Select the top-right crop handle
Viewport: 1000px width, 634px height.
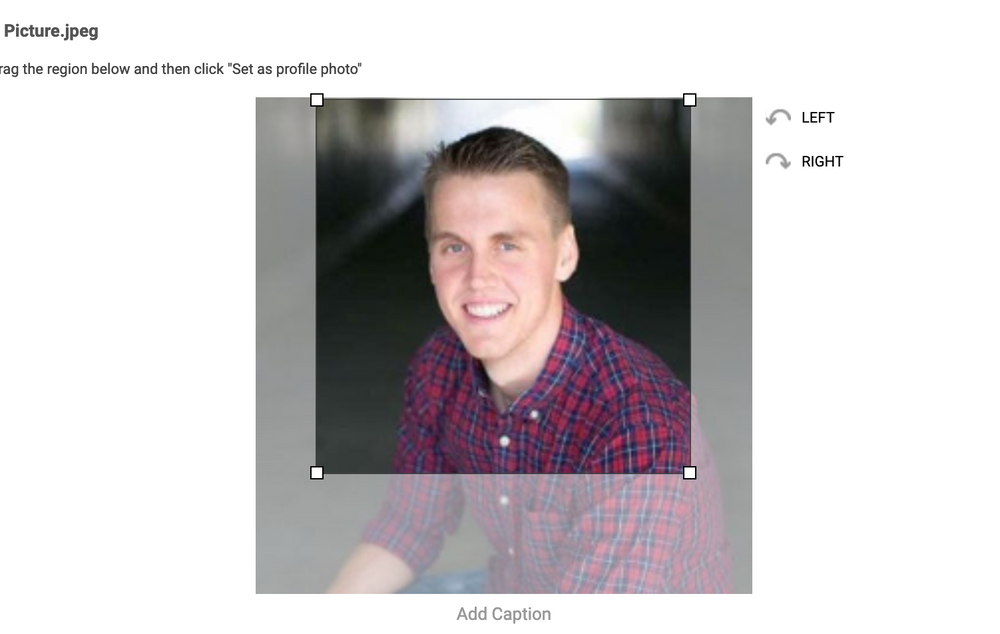point(690,99)
